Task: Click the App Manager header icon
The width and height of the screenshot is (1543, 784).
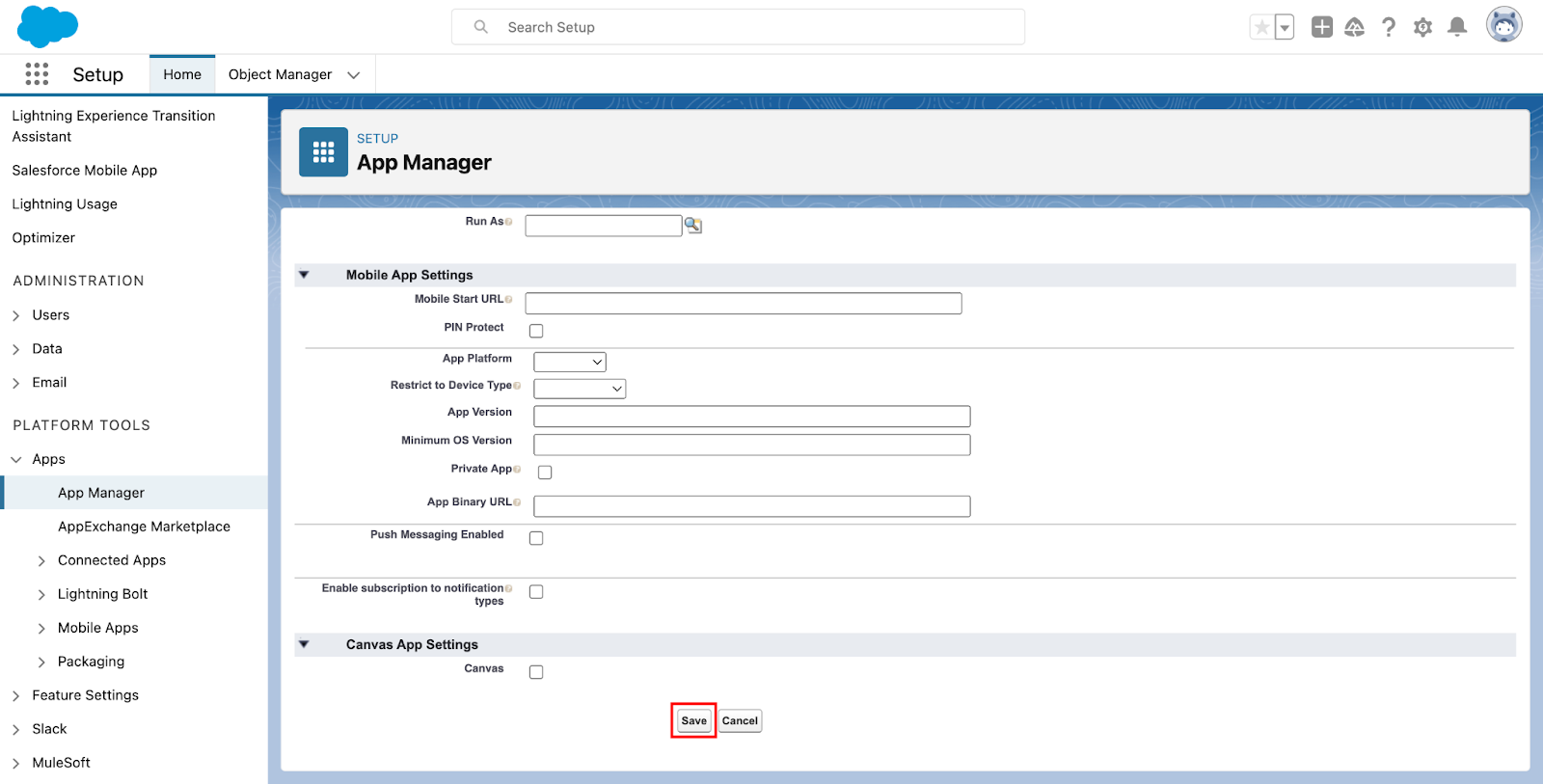Action: pyautogui.click(x=323, y=152)
